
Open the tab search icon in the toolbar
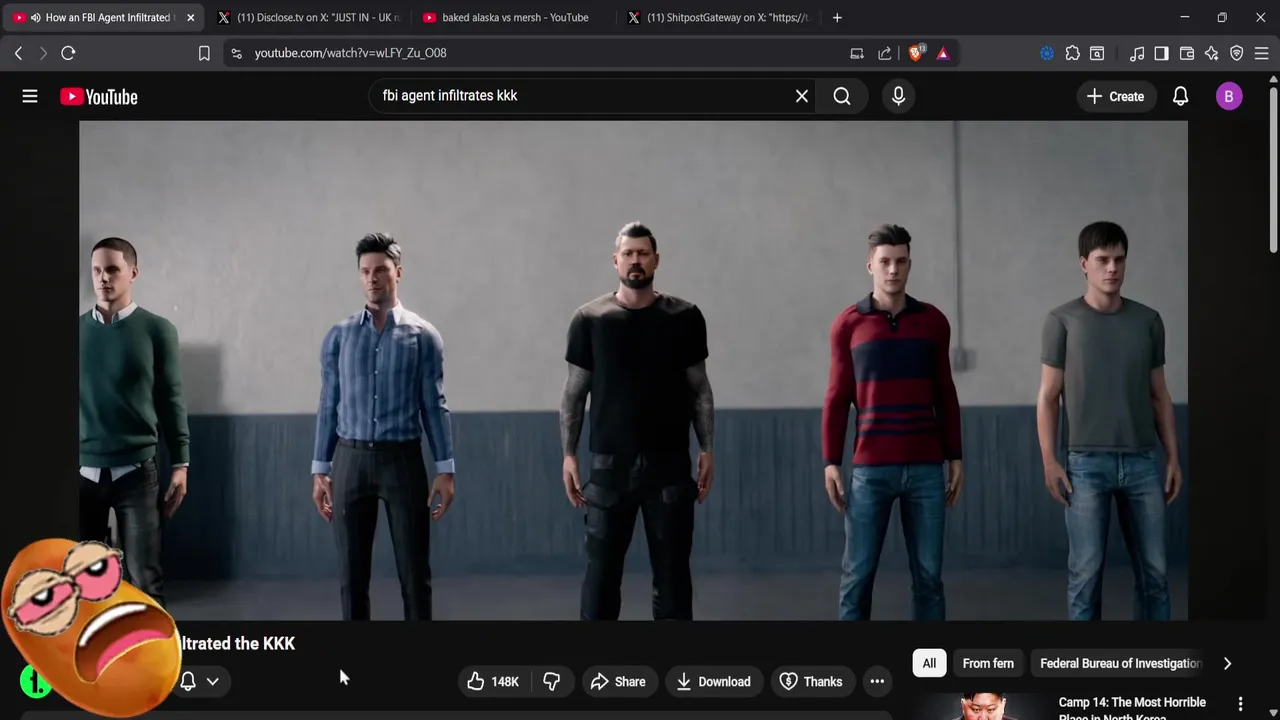1097,53
